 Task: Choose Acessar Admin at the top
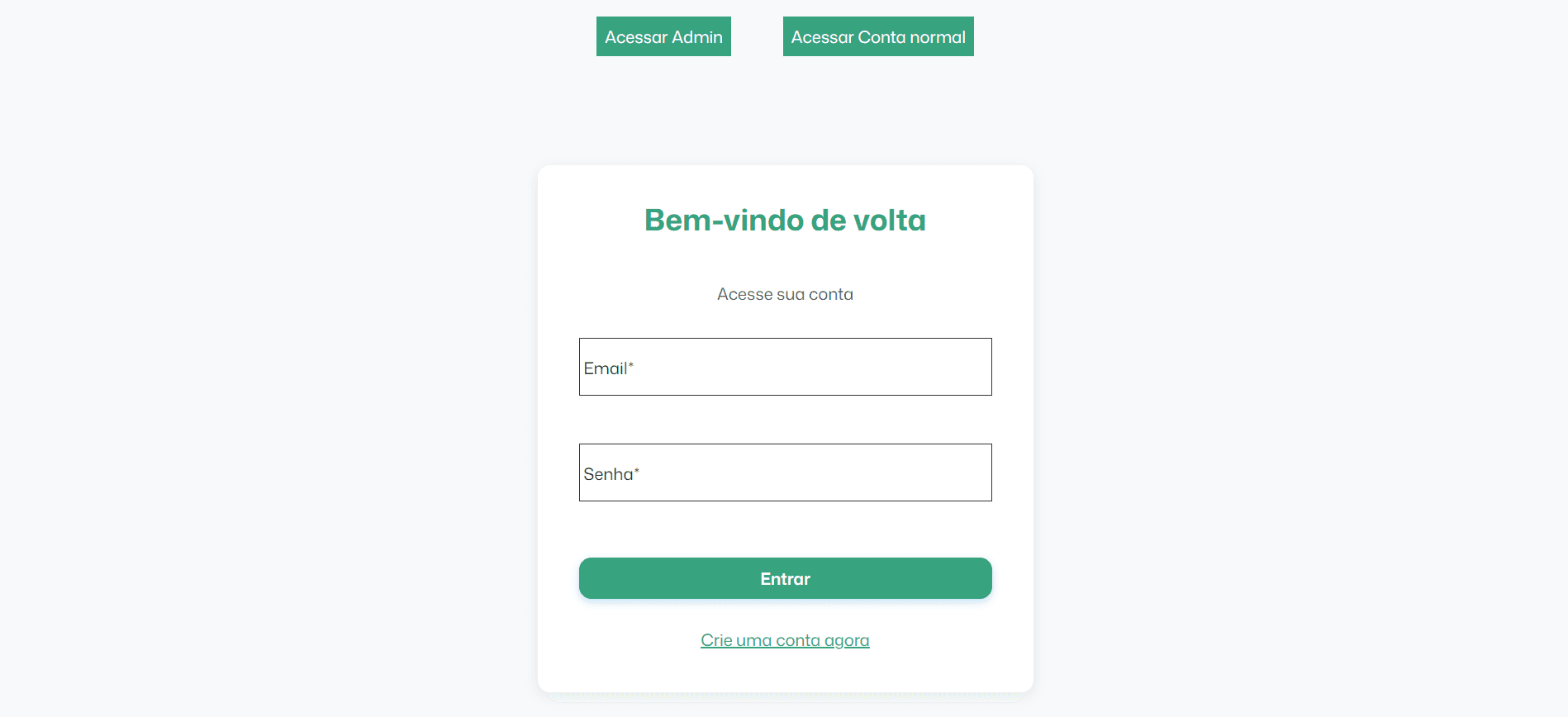(663, 36)
